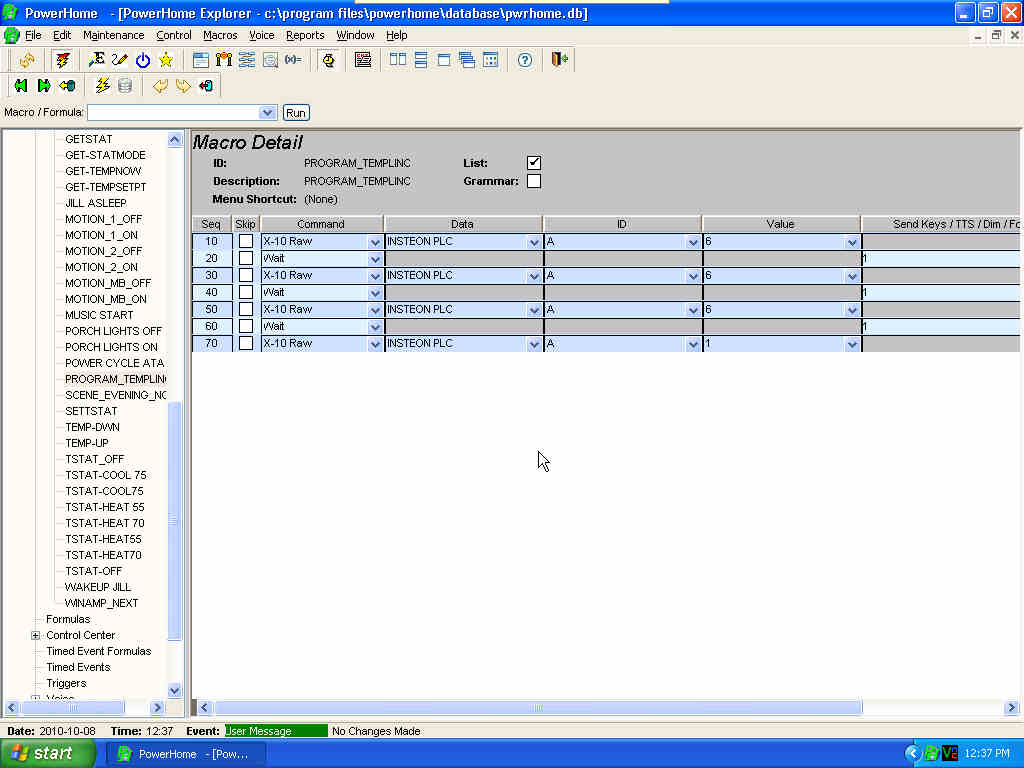Open Data dropdown in sequence 10 row
Viewport: 1024px width, 768px height.
coord(534,242)
